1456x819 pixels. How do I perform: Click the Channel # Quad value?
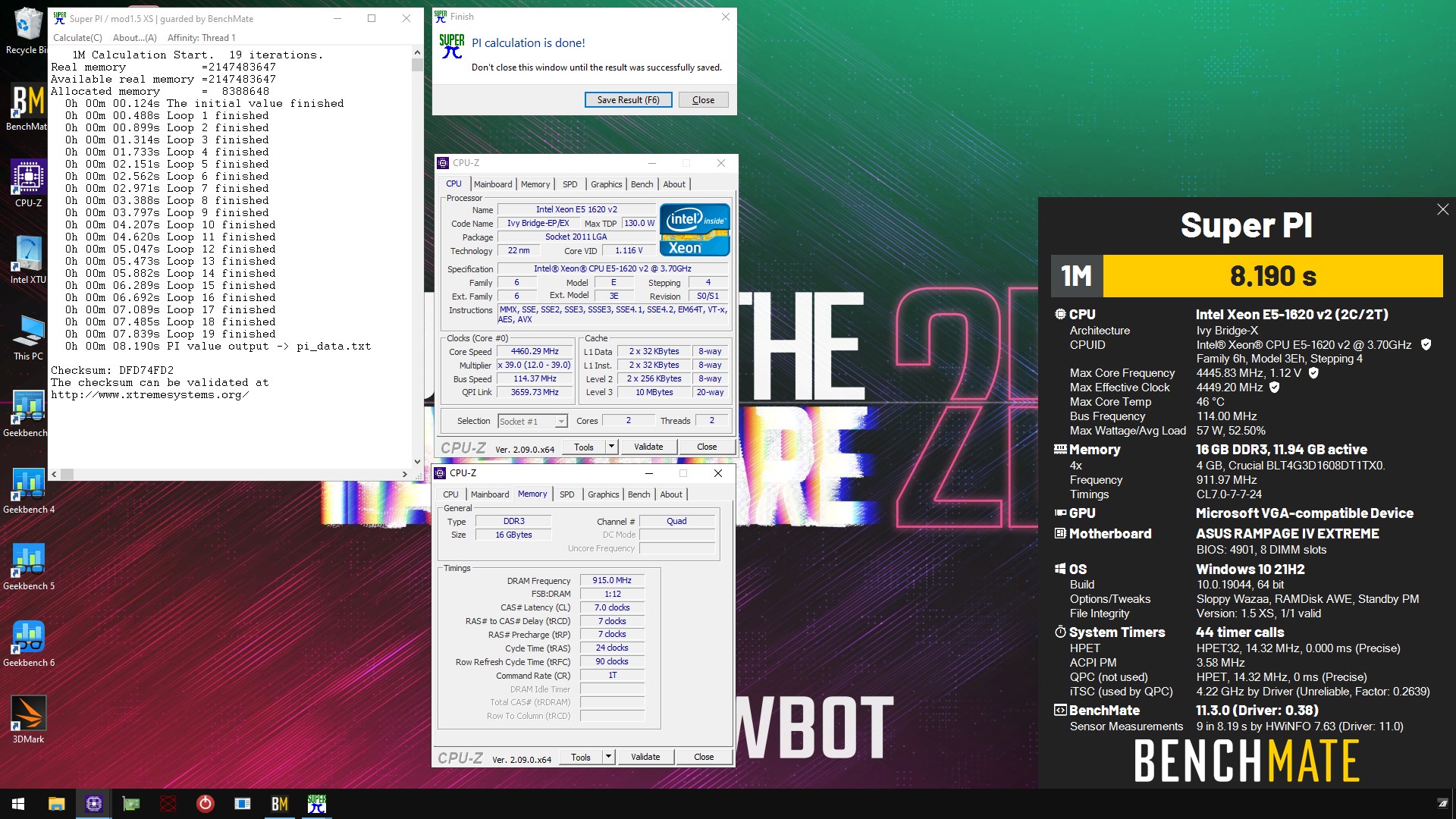click(676, 521)
